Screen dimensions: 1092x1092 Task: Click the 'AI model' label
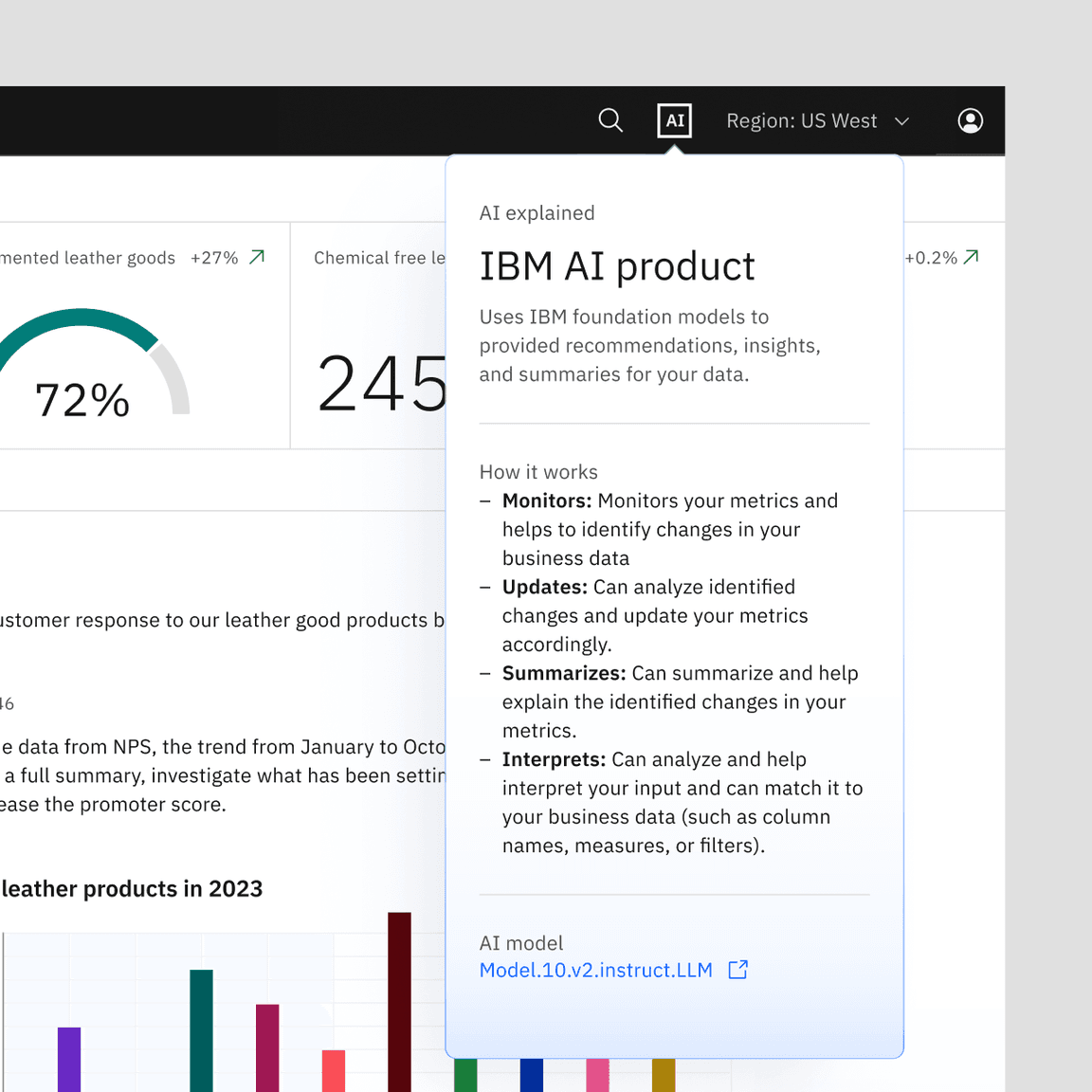tap(521, 943)
